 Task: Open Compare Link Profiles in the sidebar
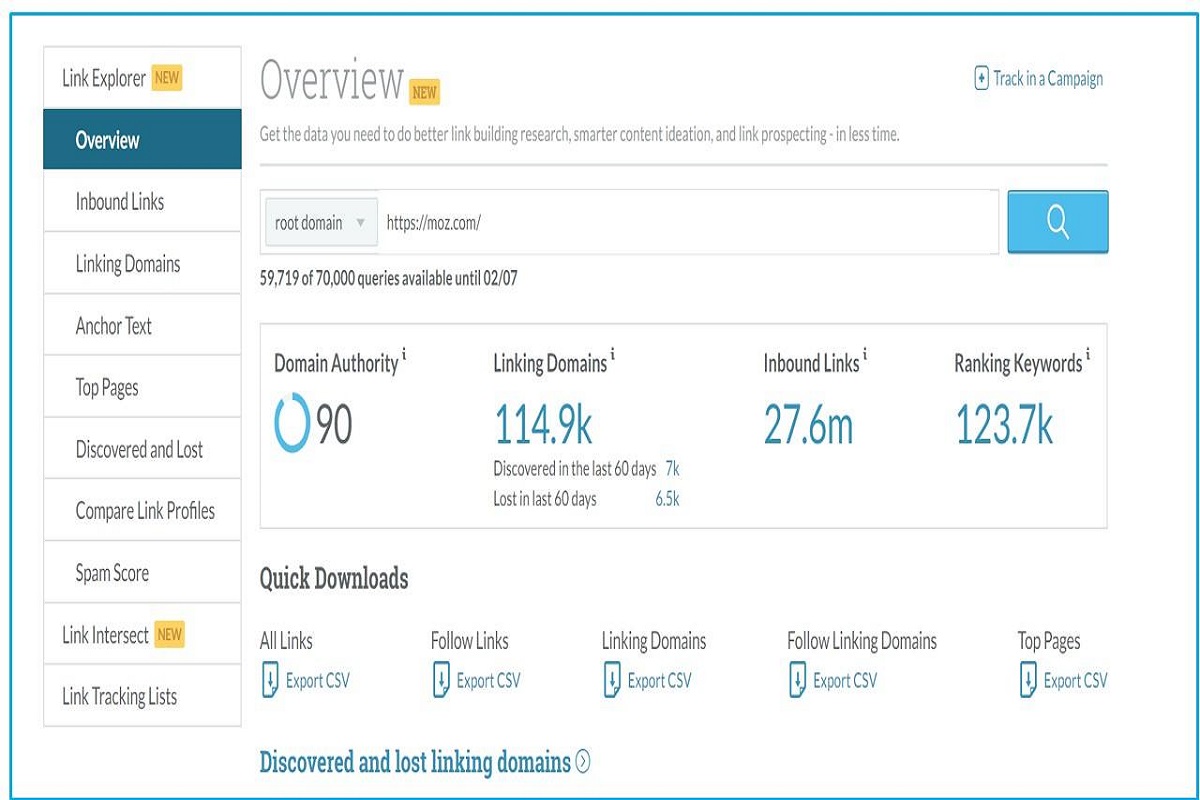pos(142,511)
